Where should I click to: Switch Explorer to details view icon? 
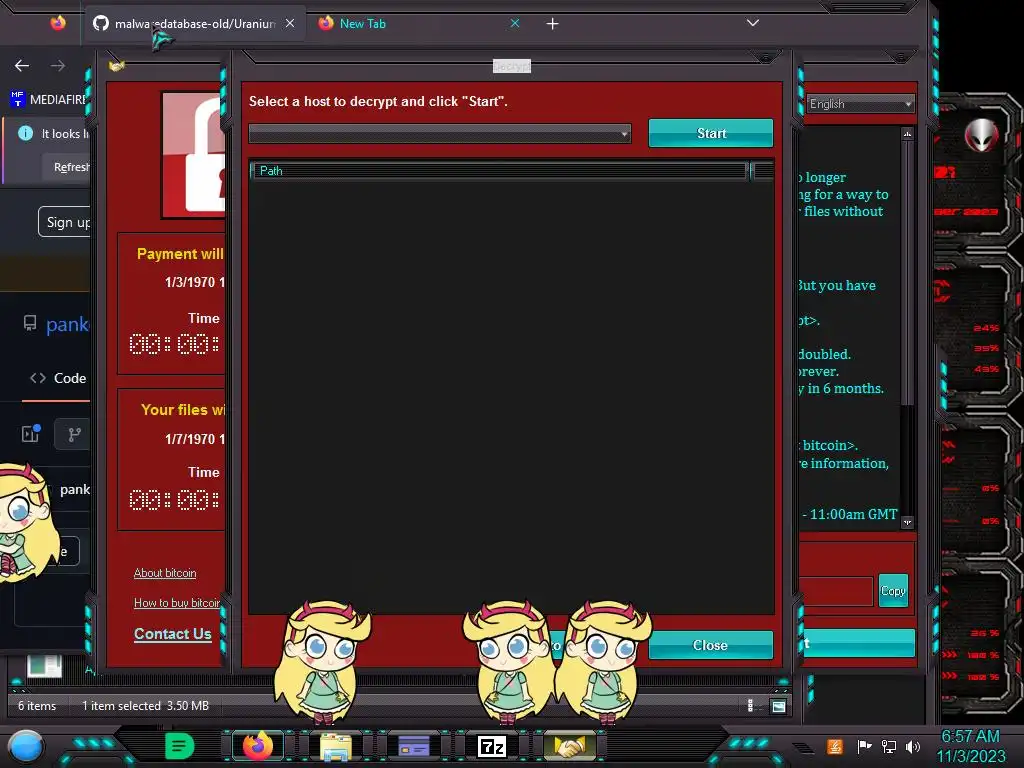pyautogui.click(x=750, y=705)
